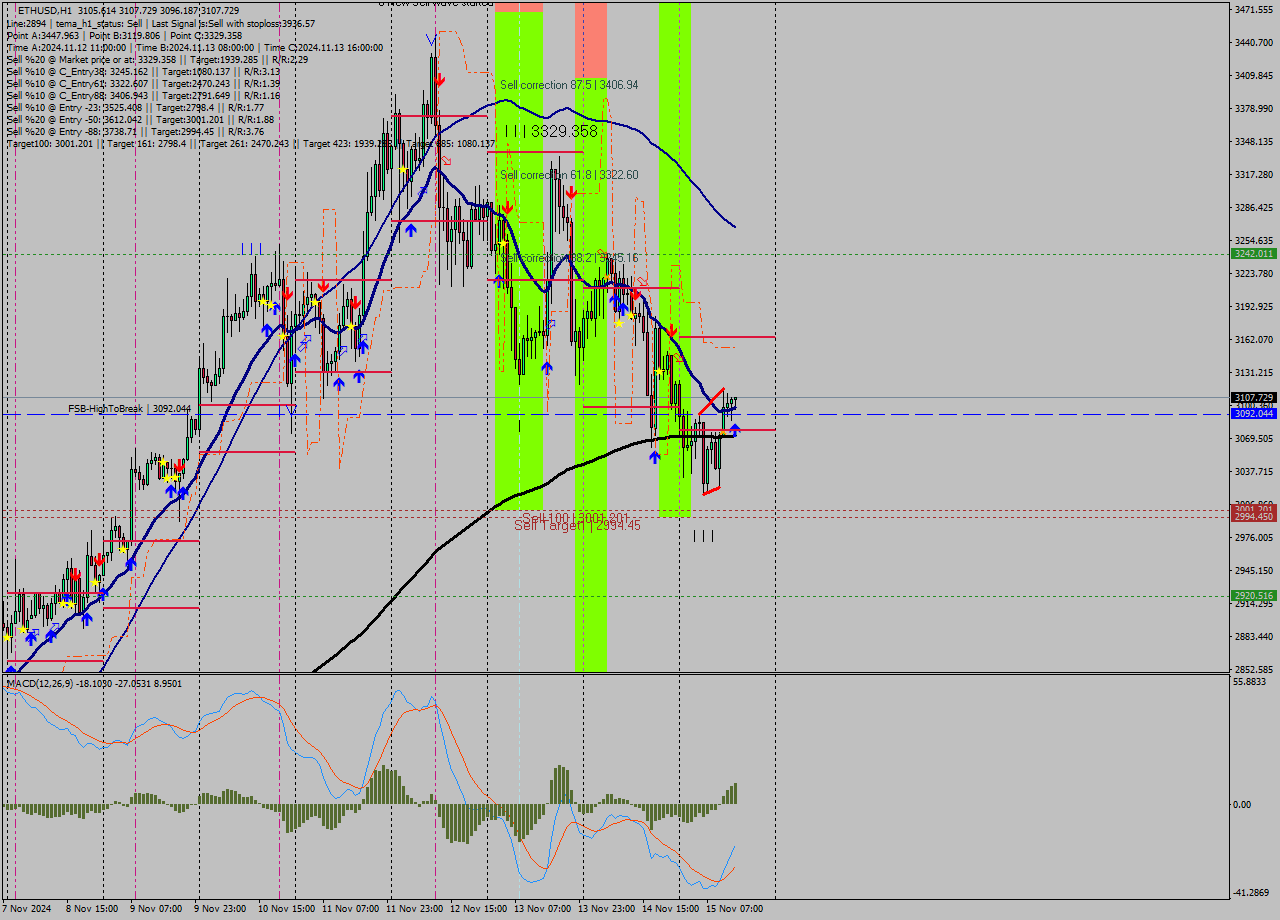Click the 'Target100: 3001.201' info line
The height and width of the screenshot is (920, 1280).
[251, 143]
